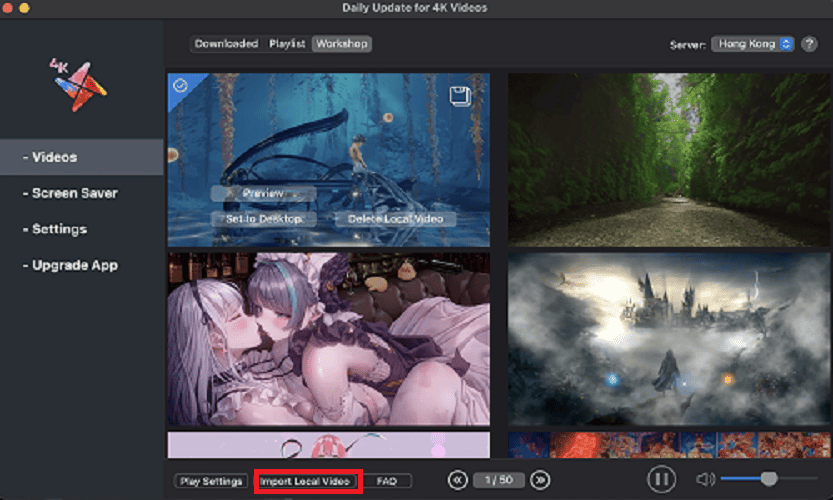Click the Delete Local Video button
The width and height of the screenshot is (833, 500).
395,219
